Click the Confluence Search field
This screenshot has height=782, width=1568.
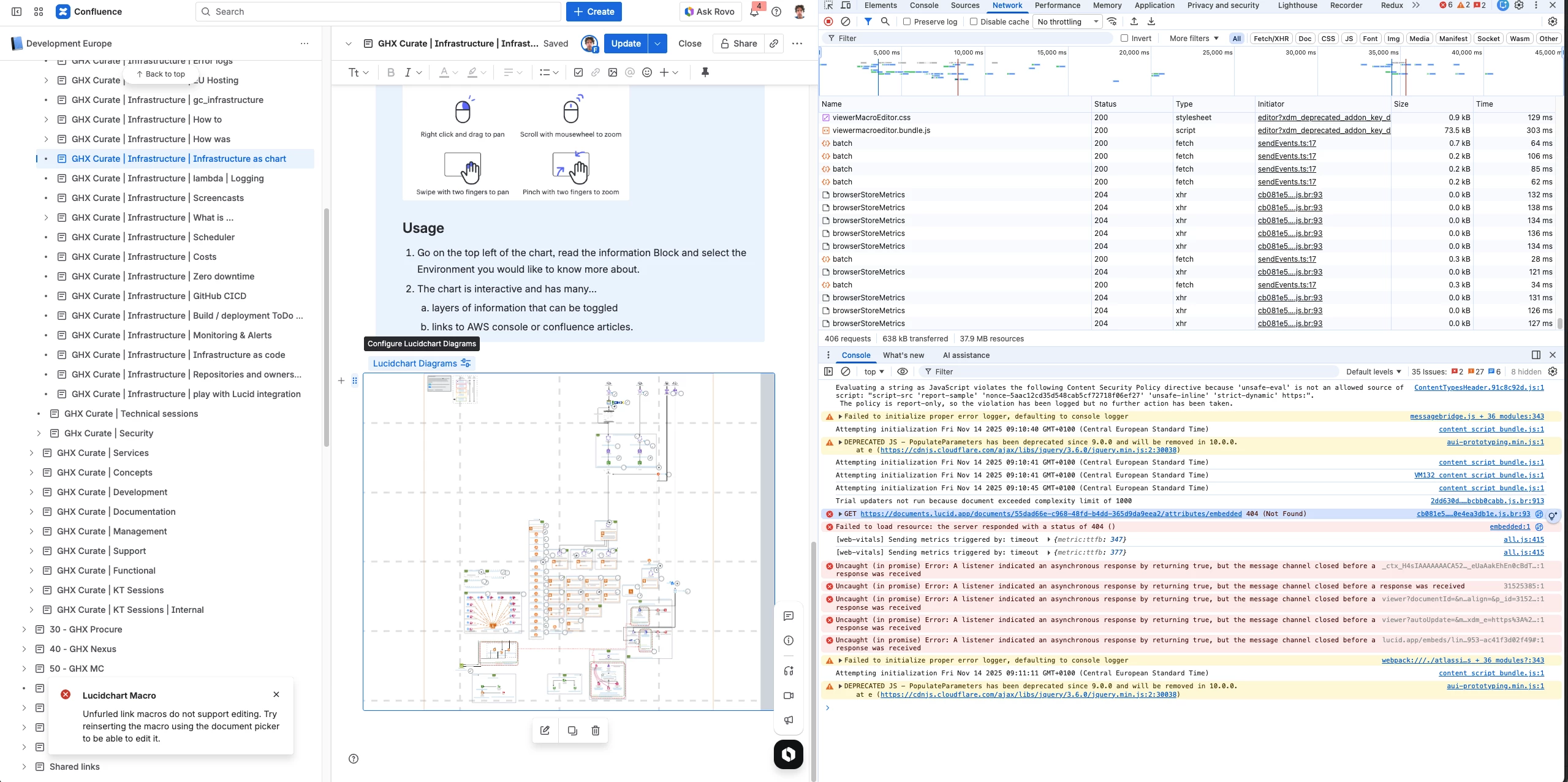click(x=378, y=12)
